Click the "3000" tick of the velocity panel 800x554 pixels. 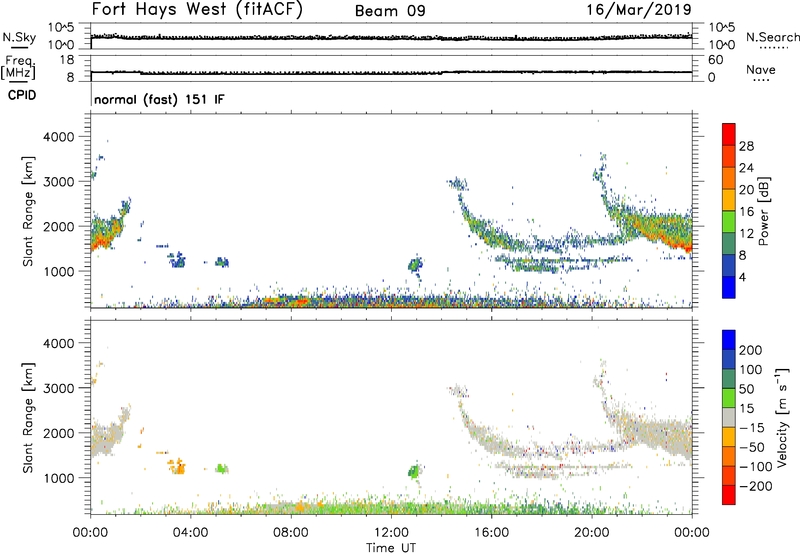click(x=59, y=388)
